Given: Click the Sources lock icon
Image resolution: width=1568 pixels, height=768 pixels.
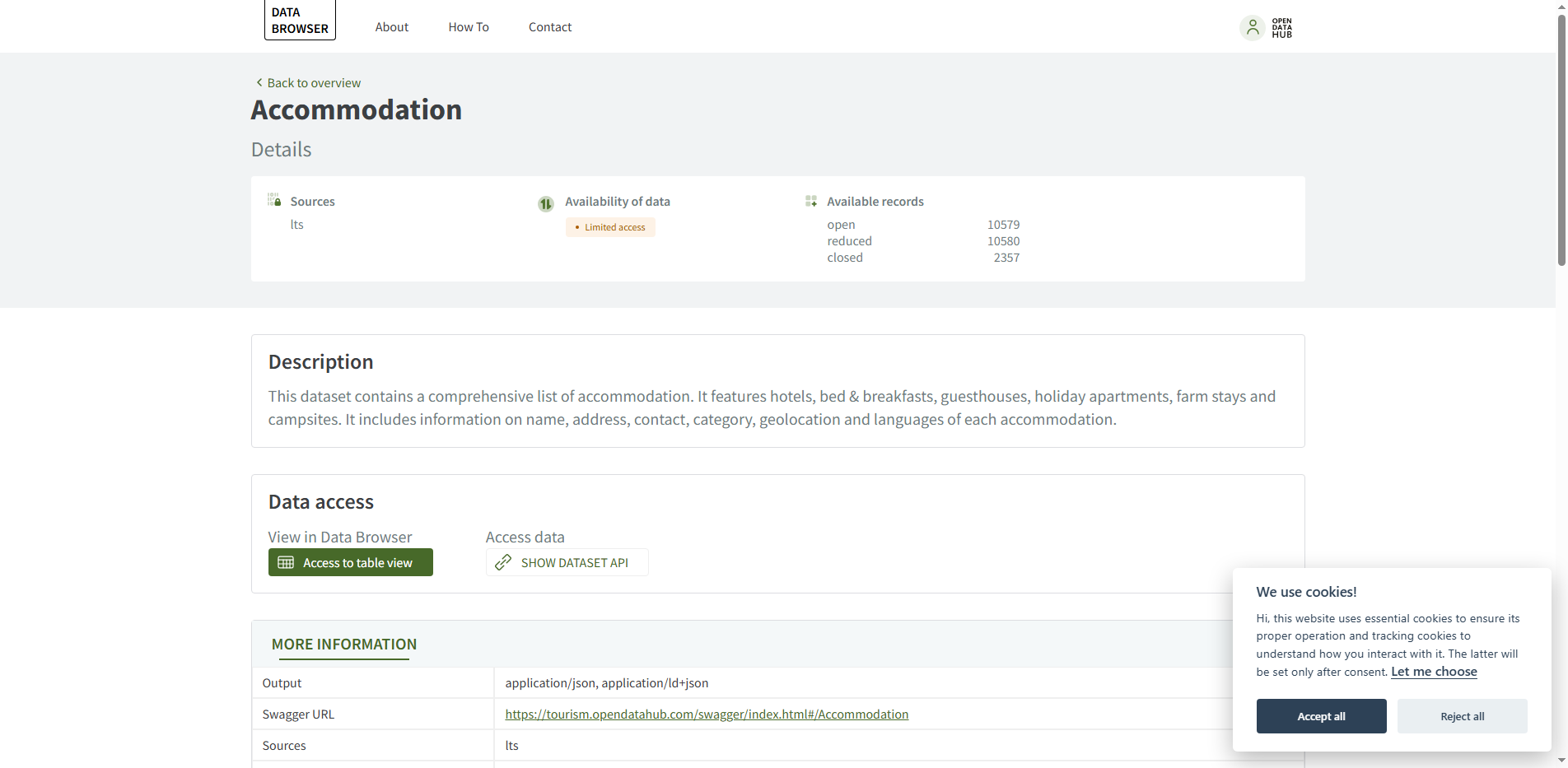Looking at the screenshot, I should pos(273,199).
